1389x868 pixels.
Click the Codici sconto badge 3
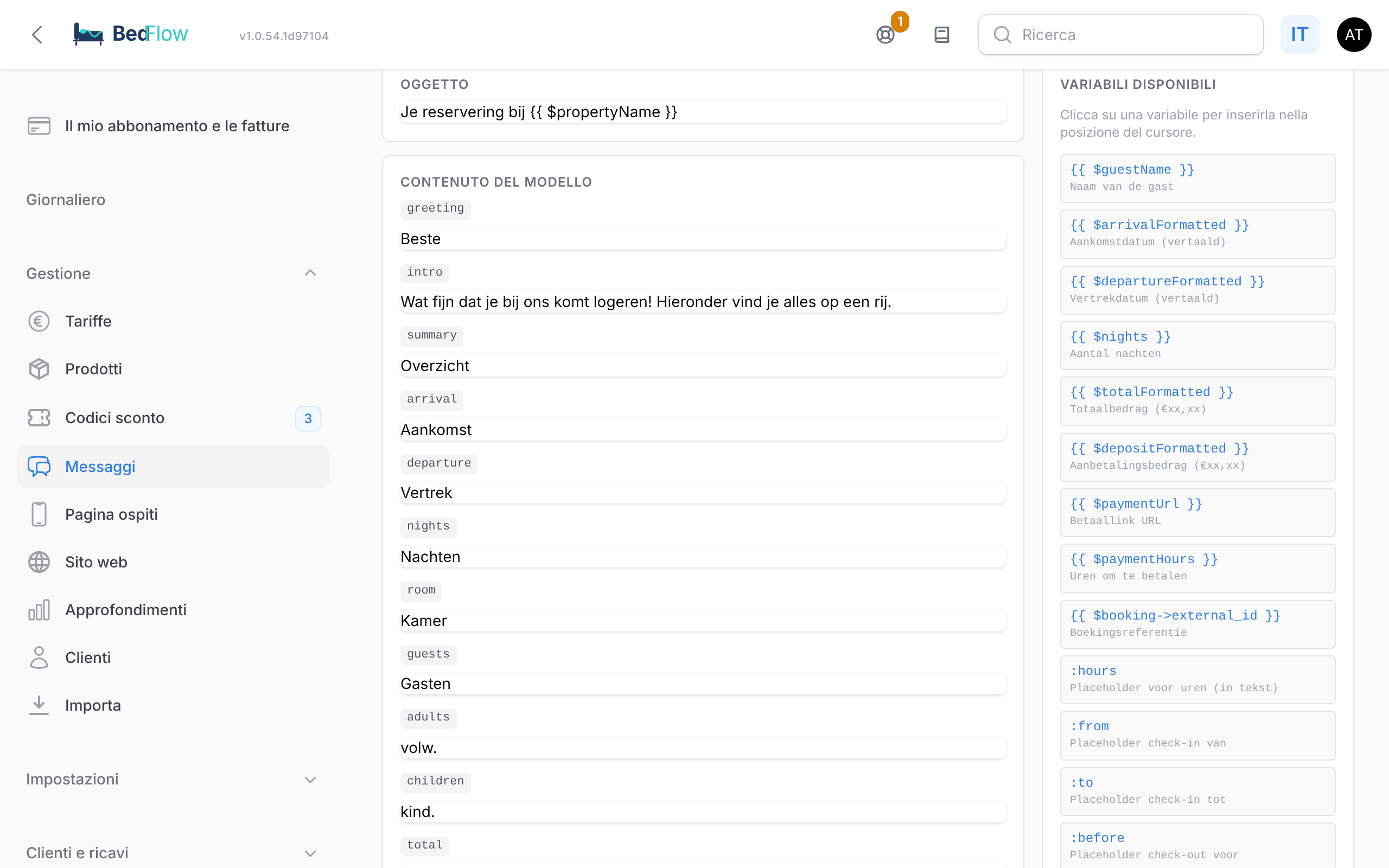[308, 418]
